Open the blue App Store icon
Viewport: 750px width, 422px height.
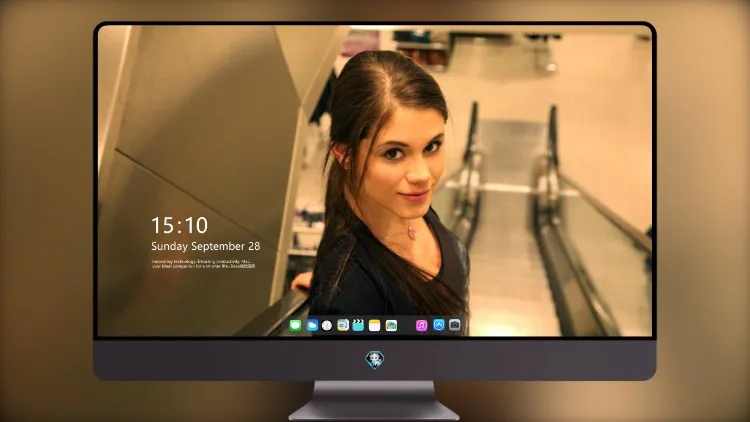[x=439, y=325]
